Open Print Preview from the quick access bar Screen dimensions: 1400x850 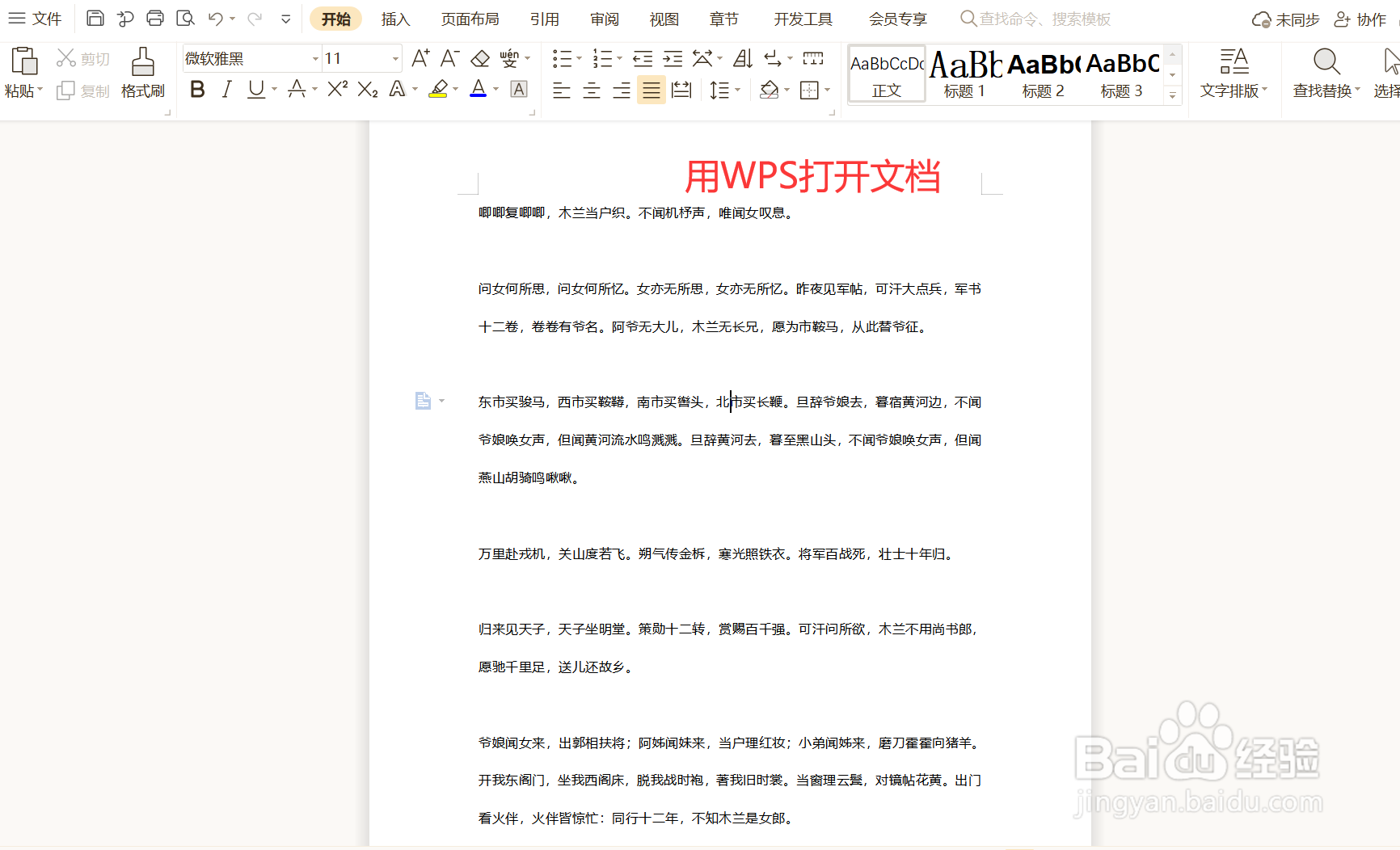tap(185, 19)
